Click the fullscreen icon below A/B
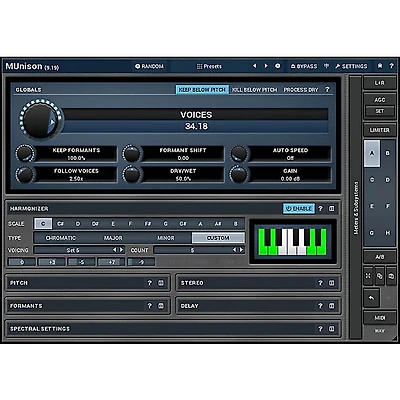 pos(368,276)
